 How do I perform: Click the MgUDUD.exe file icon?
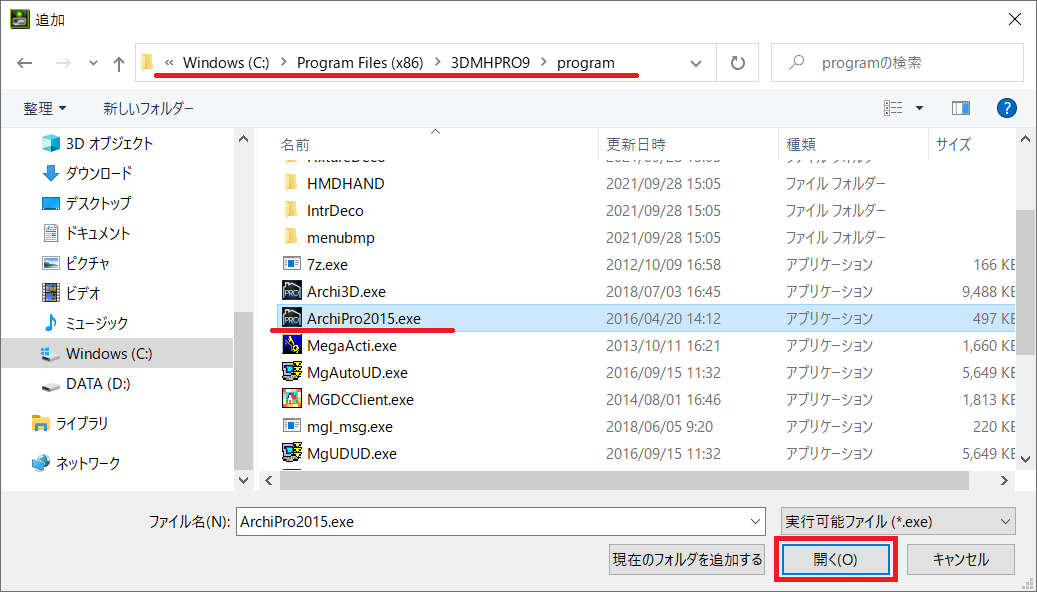pos(292,453)
